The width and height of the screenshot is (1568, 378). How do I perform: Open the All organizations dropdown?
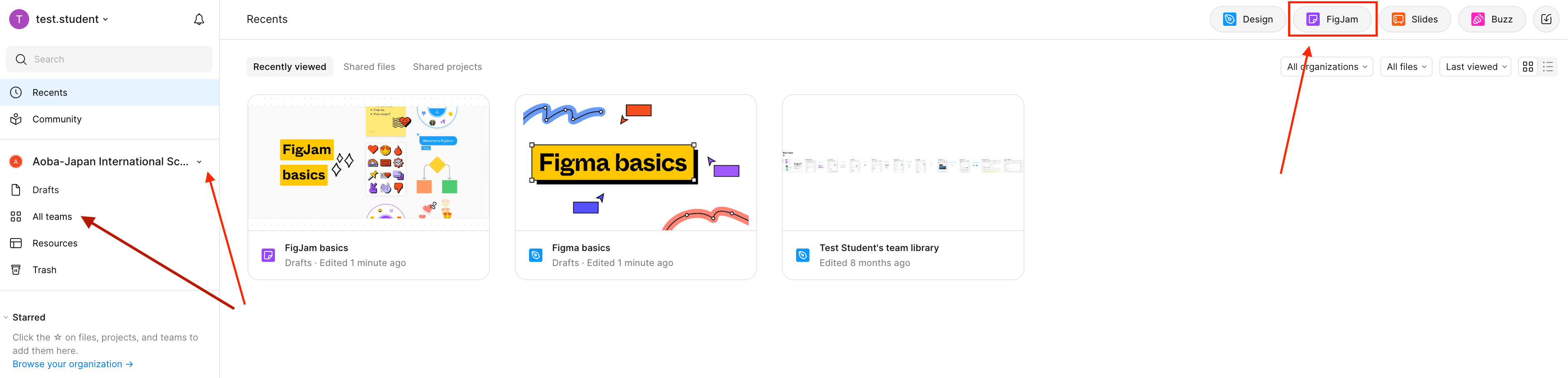click(1326, 67)
